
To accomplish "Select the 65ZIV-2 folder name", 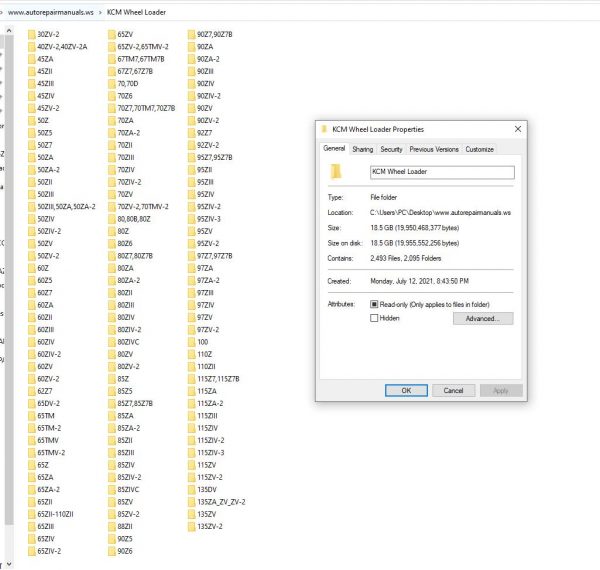I will tap(49, 551).
